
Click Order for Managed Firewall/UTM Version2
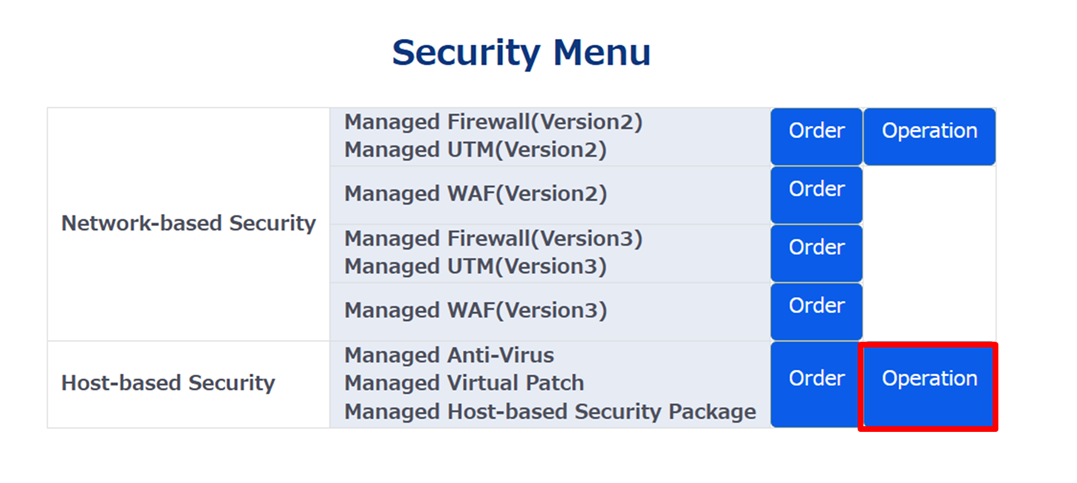pyautogui.click(x=816, y=136)
